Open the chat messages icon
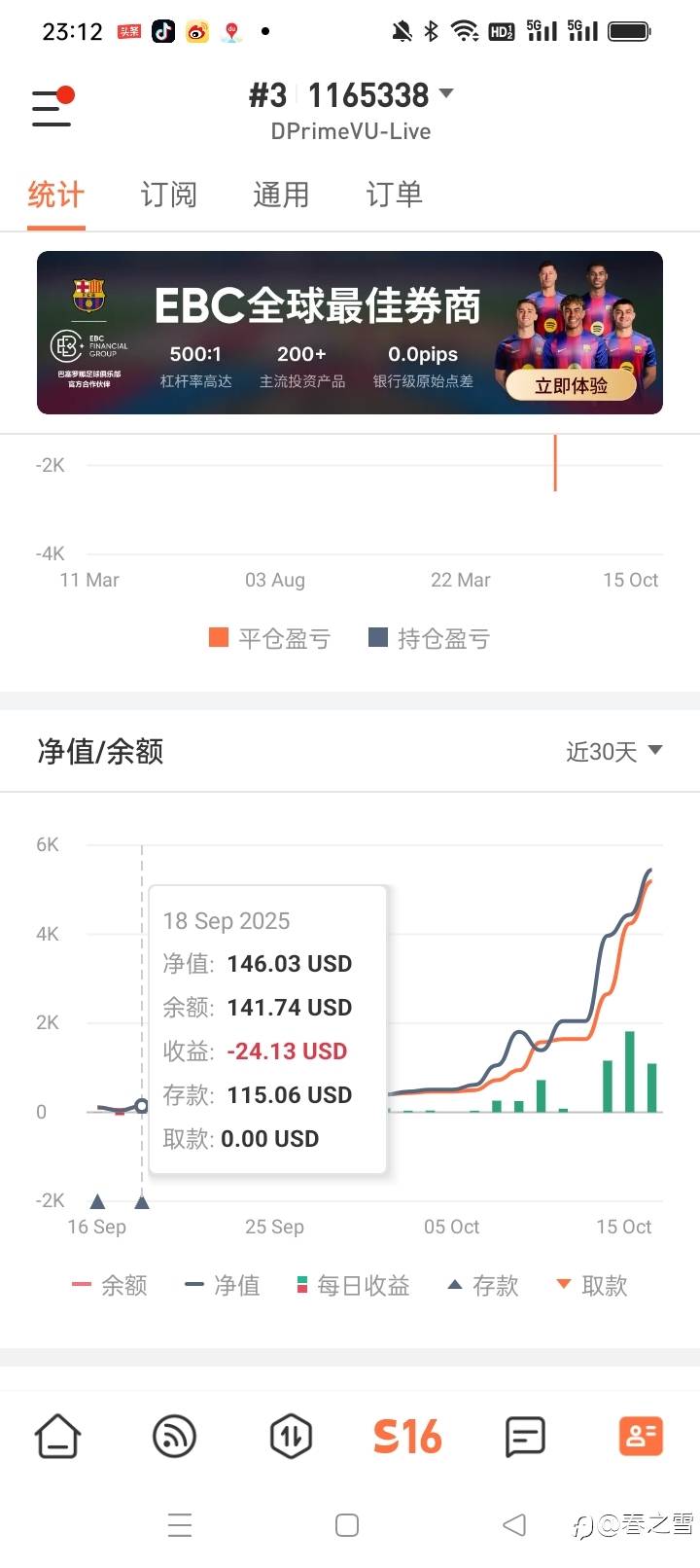700x1568 pixels. point(525,1436)
